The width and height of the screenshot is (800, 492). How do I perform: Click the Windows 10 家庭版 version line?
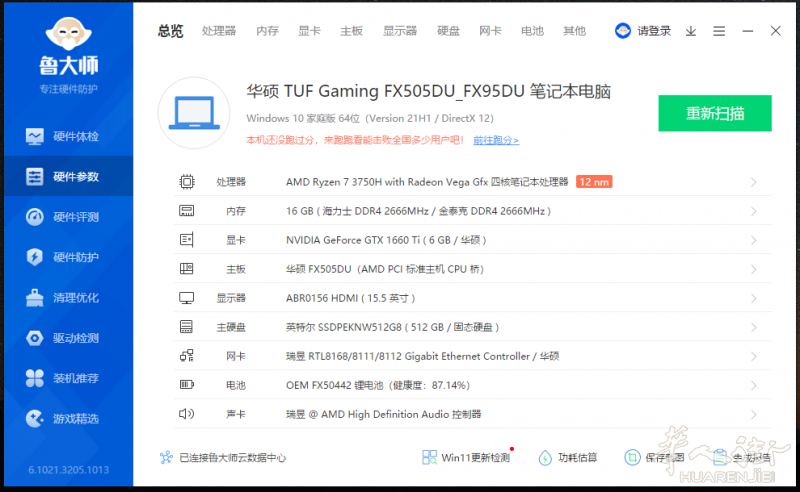[370, 118]
